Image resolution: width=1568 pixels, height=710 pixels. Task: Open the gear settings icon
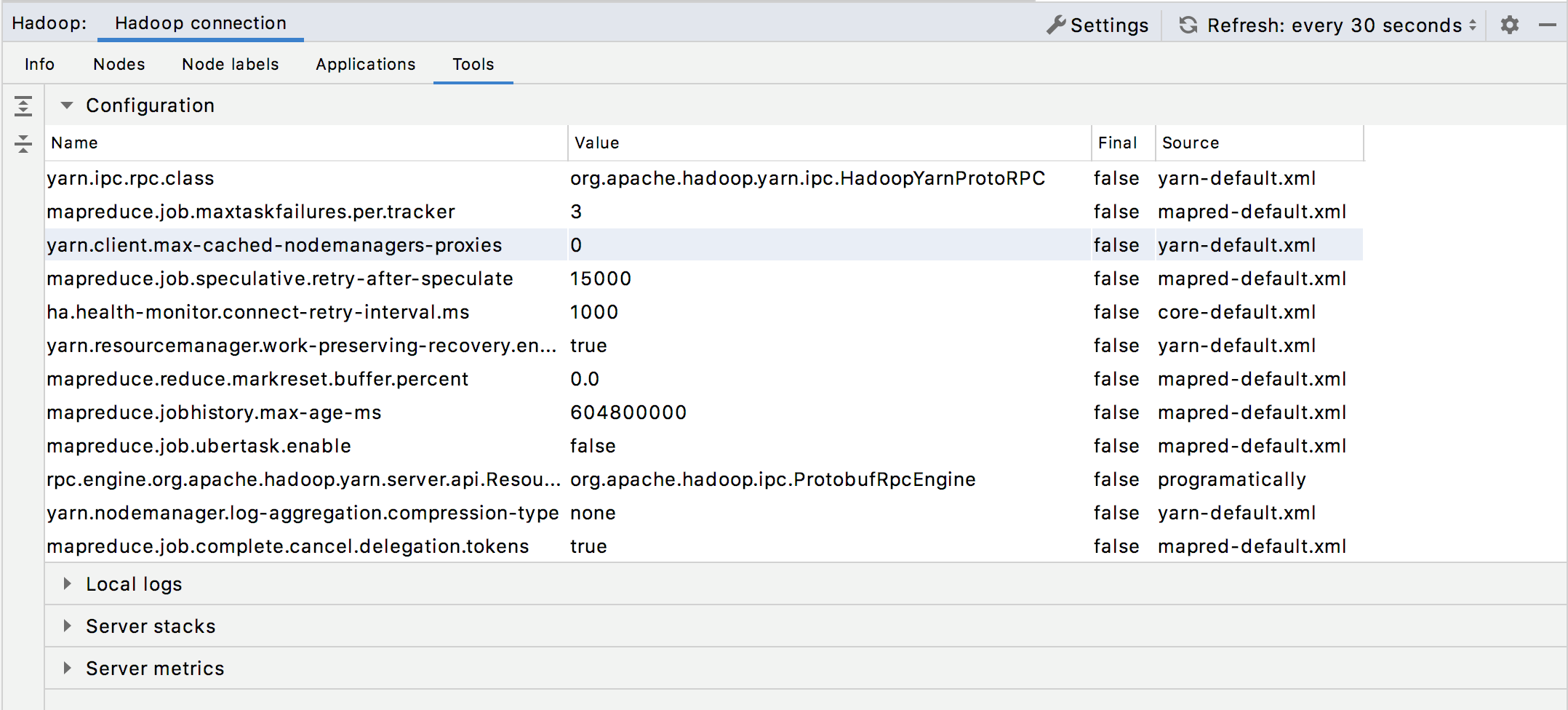pyautogui.click(x=1509, y=24)
